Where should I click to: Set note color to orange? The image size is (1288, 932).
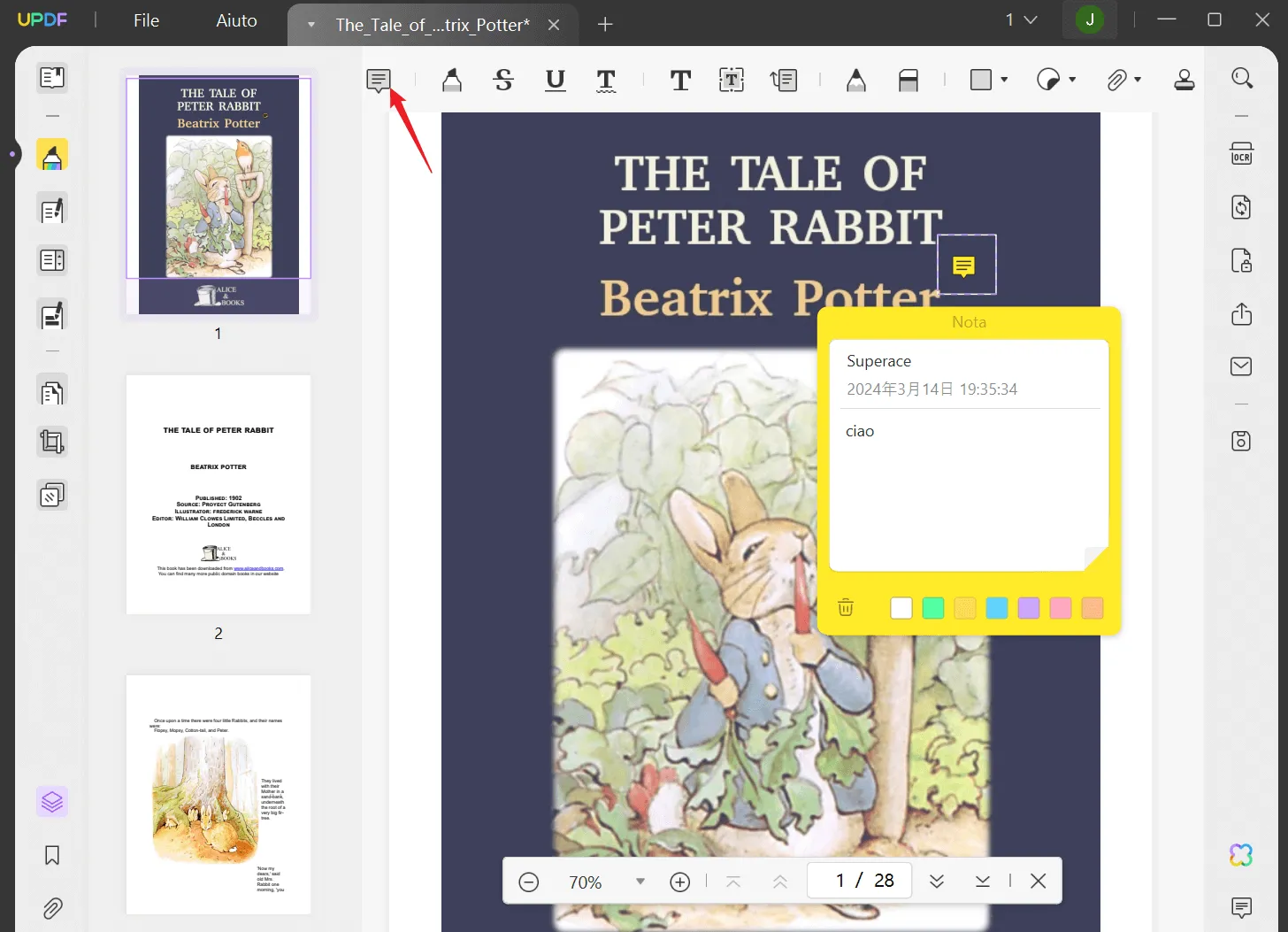coord(1092,608)
